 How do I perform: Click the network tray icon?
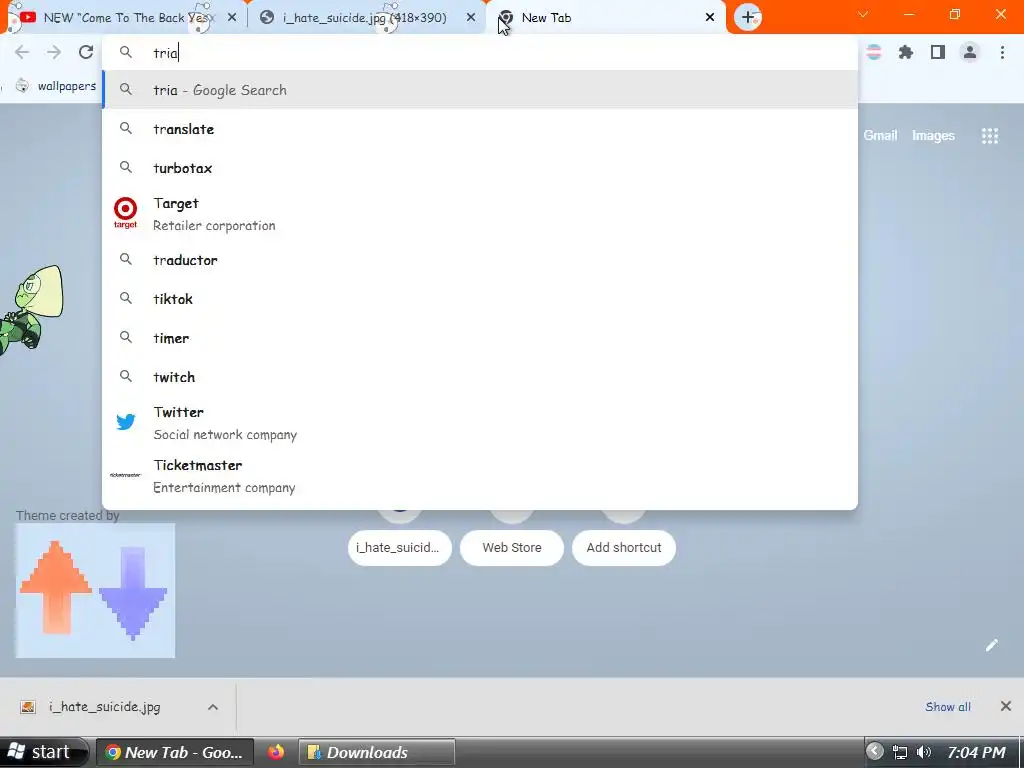coord(900,752)
